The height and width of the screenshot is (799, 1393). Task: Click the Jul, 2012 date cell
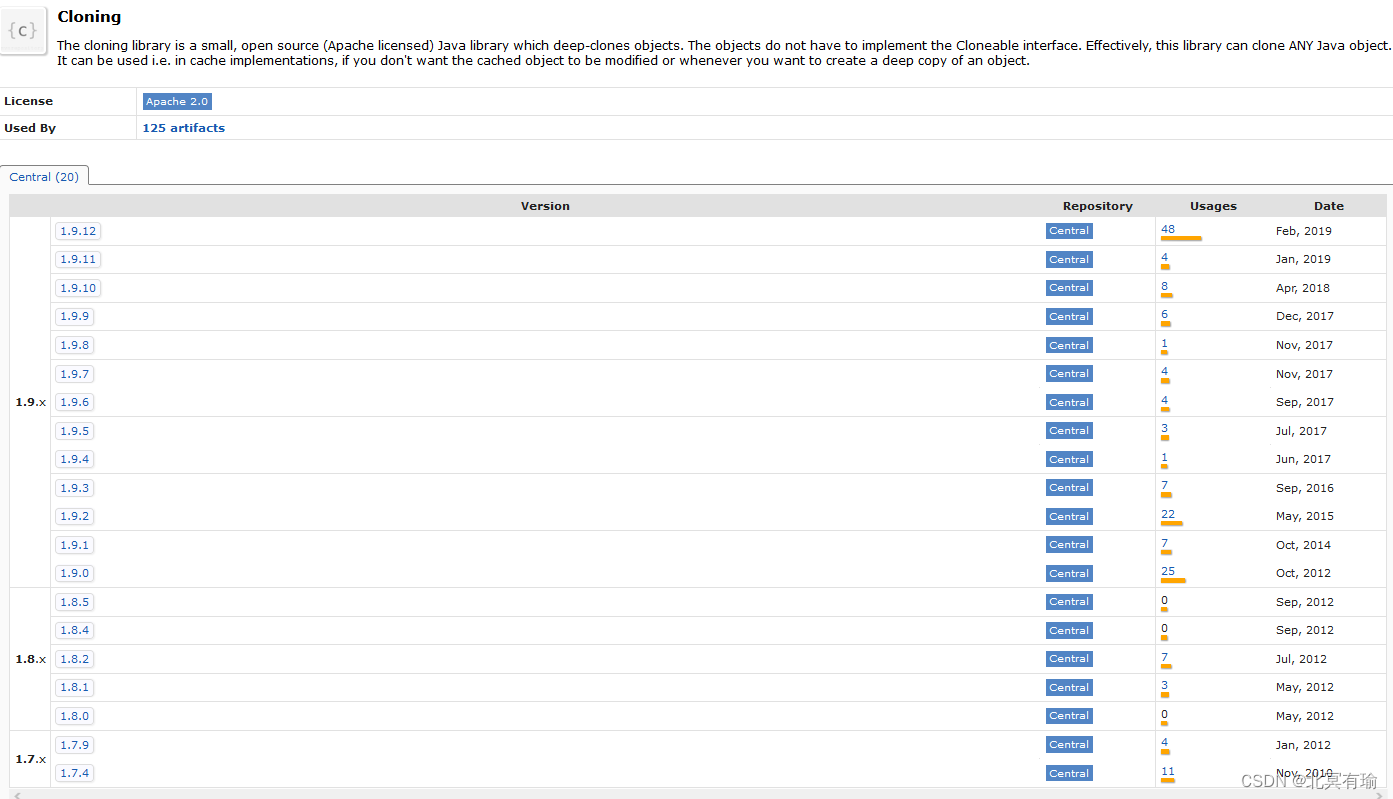coord(1301,659)
